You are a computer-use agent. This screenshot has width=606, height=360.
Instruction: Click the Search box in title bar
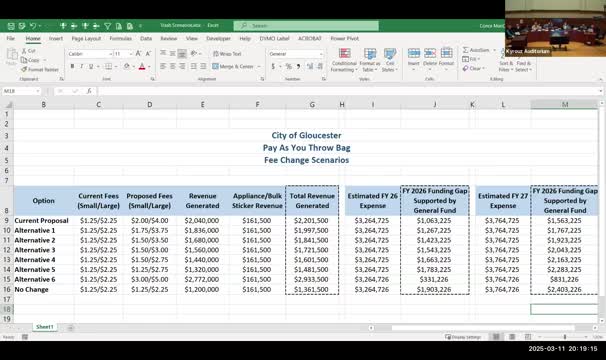pos(306,26)
